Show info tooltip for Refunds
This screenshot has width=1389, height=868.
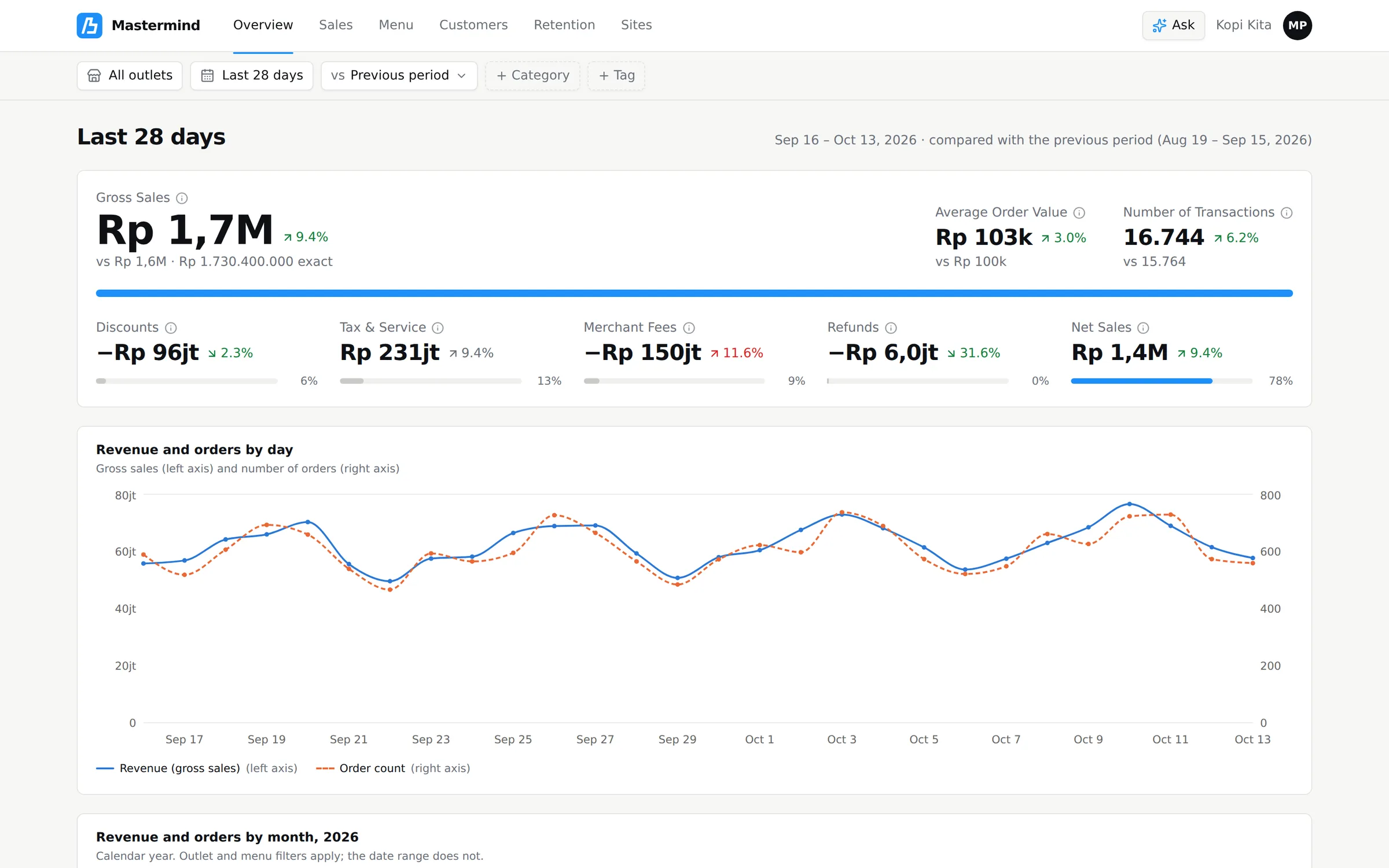pyautogui.click(x=891, y=328)
